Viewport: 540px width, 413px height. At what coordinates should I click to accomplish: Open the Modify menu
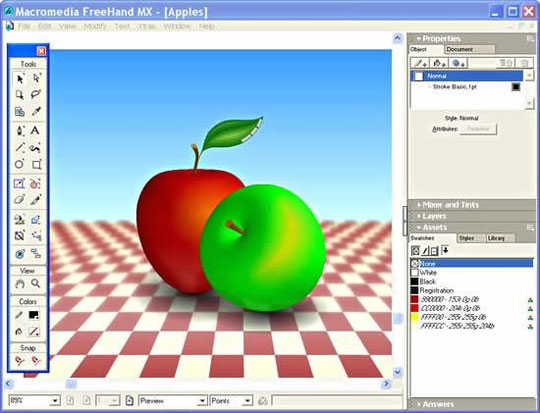[95, 26]
